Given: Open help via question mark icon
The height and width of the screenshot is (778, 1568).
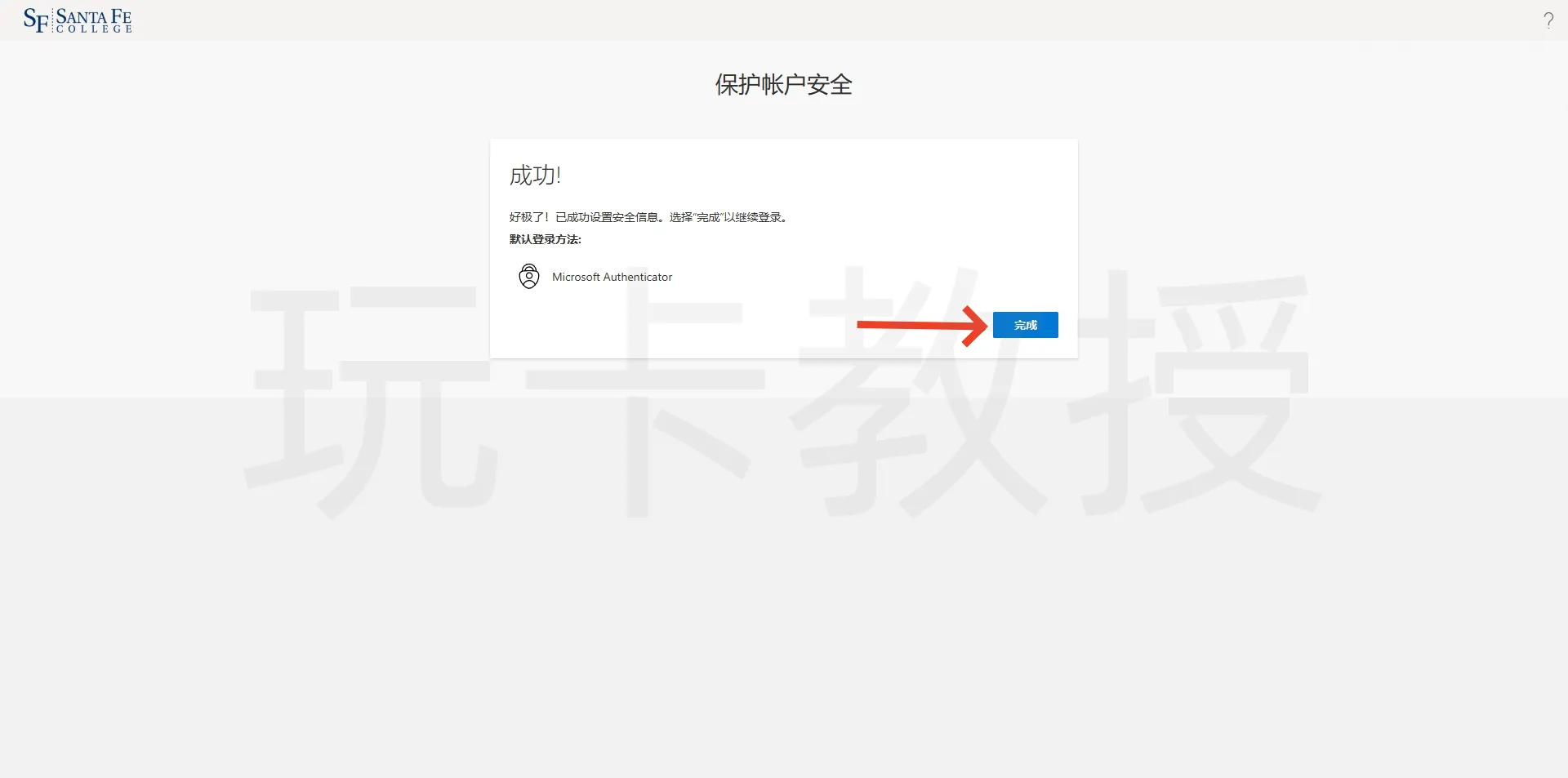Looking at the screenshot, I should pyautogui.click(x=1548, y=20).
